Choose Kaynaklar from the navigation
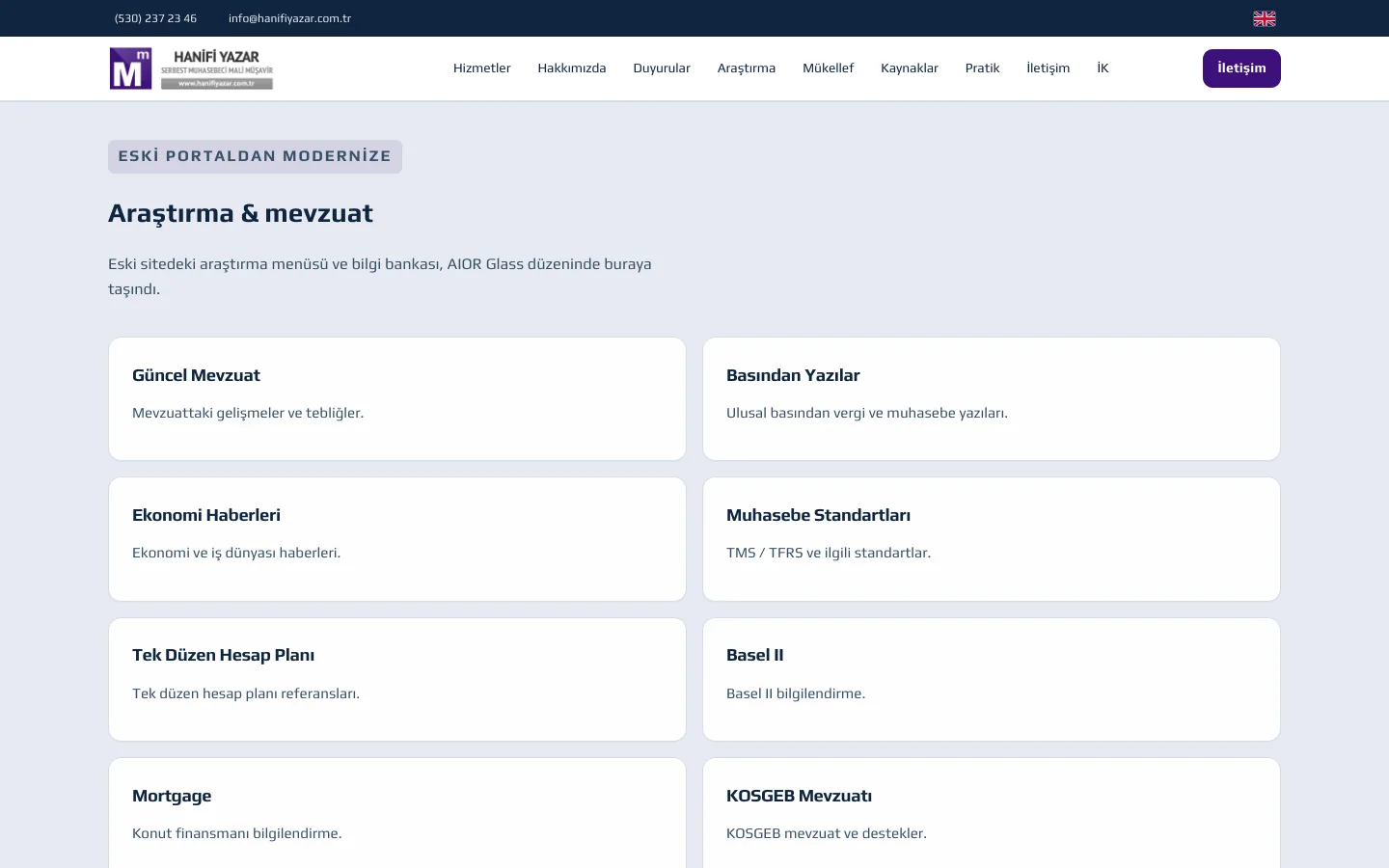The image size is (1389, 868). (x=910, y=68)
